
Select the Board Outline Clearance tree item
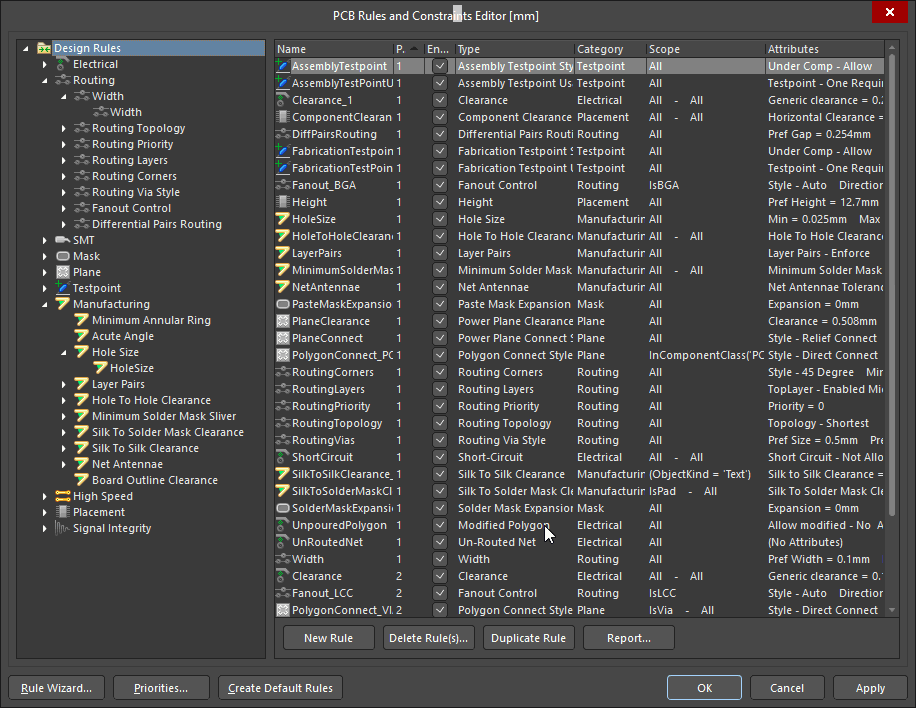[x=154, y=480]
